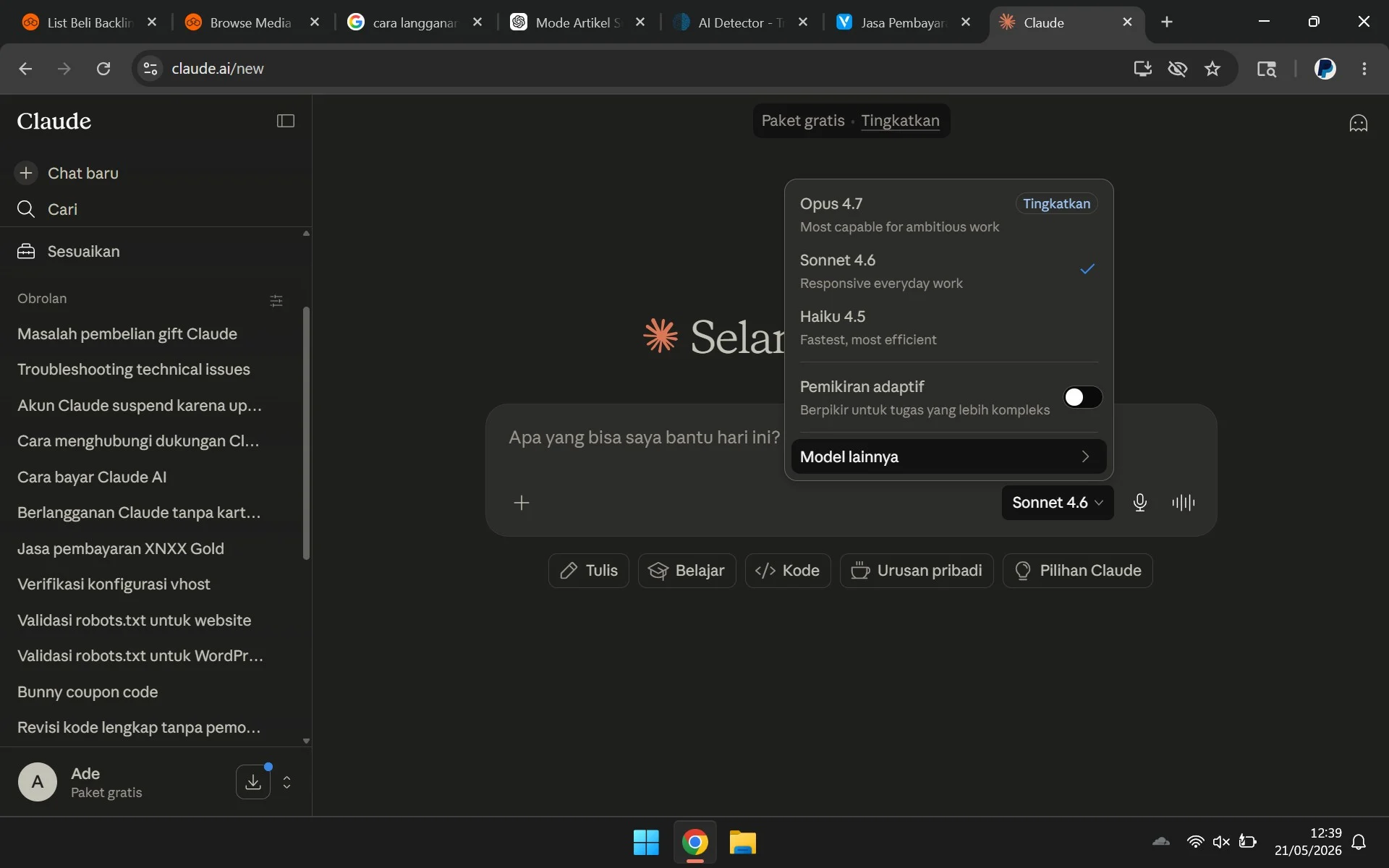Open chat Masalah pembelian gift Claude
This screenshot has width=1389, height=868.
[x=127, y=333]
